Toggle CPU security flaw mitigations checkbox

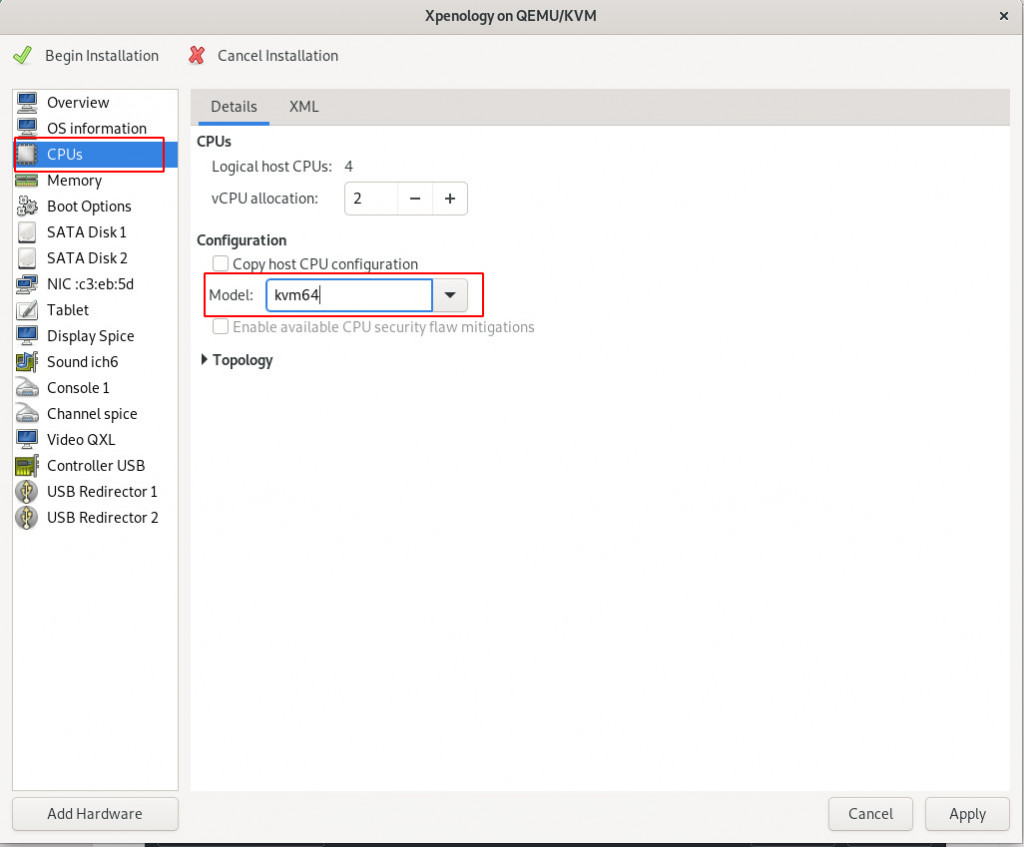[x=221, y=326]
